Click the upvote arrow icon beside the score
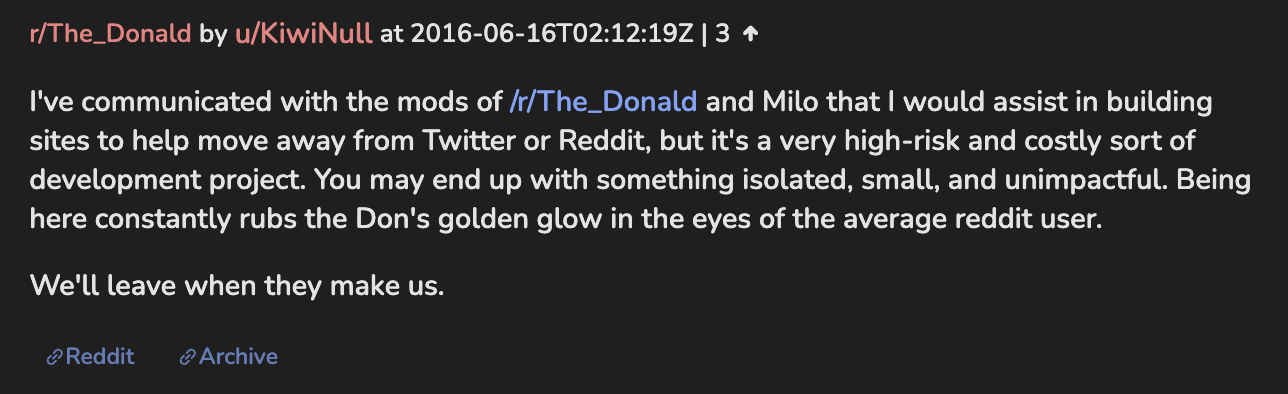The height and width of the screenshot is (394, 1288). [x=751, y=34]
